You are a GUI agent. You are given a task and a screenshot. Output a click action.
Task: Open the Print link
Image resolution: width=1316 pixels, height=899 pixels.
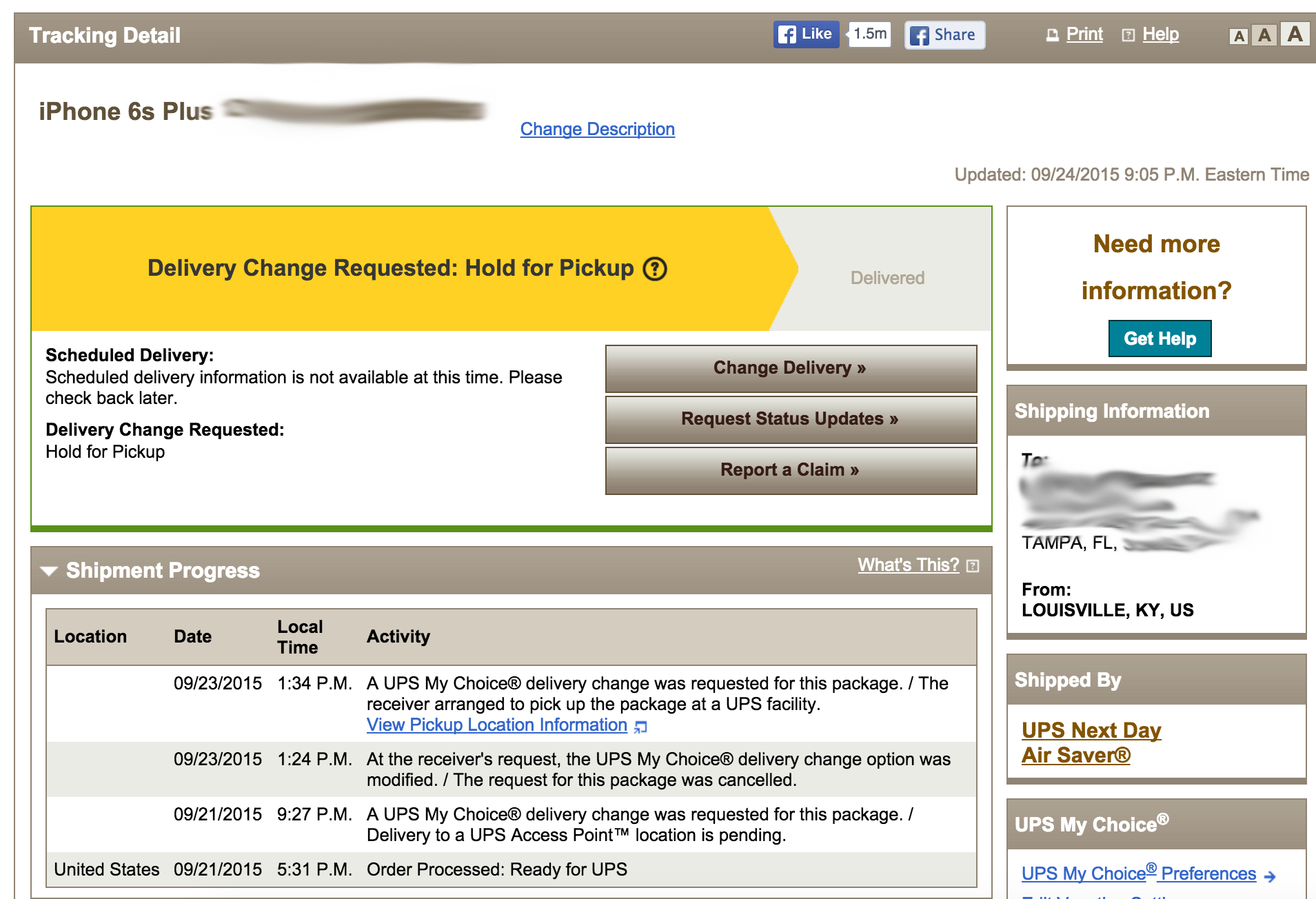click(x=1084, y=34)
